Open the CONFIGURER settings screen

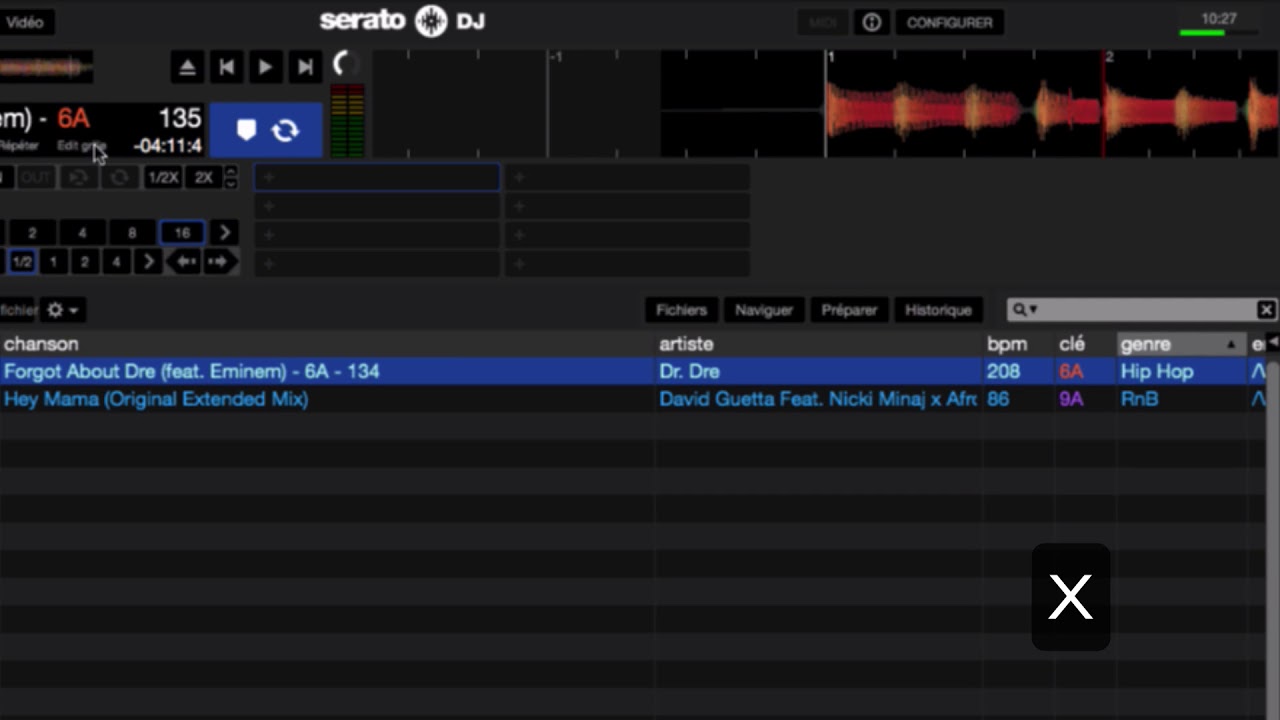949,22
